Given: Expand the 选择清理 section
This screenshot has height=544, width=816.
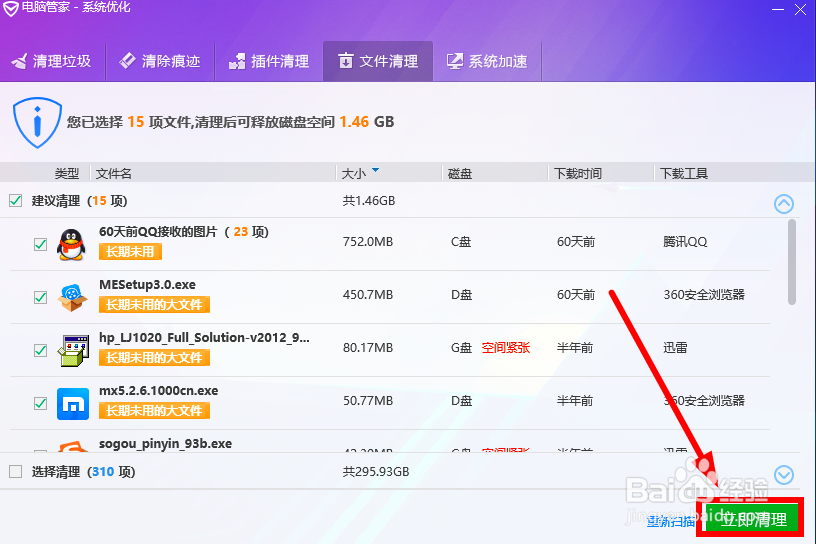Looking at the screenshot, I should 784,475.
